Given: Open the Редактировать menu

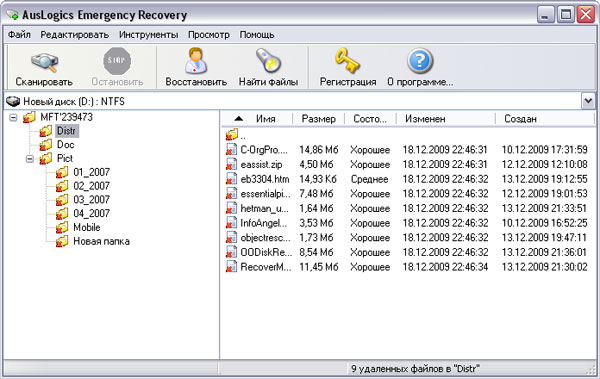Looking at the screenshot, I should [x=75, y=35].
